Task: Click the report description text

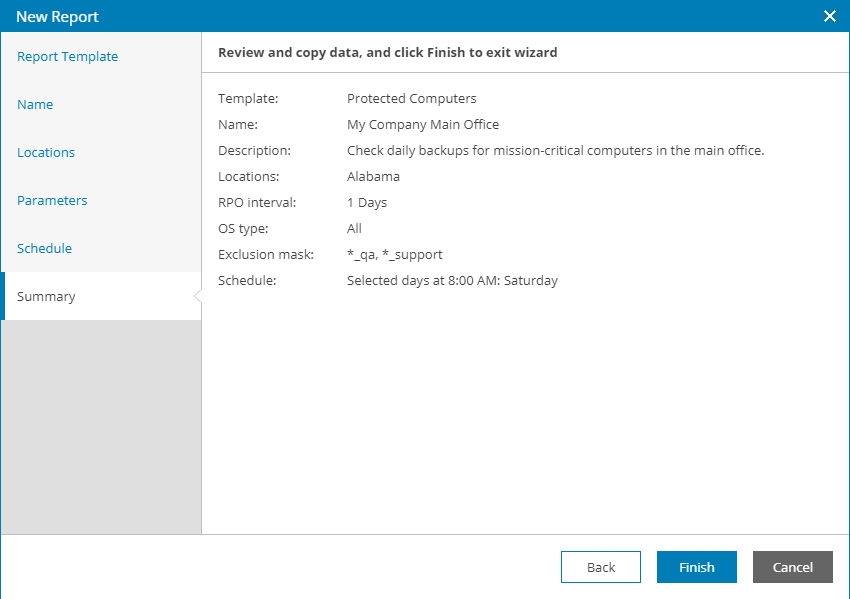Action: [555, 151]
